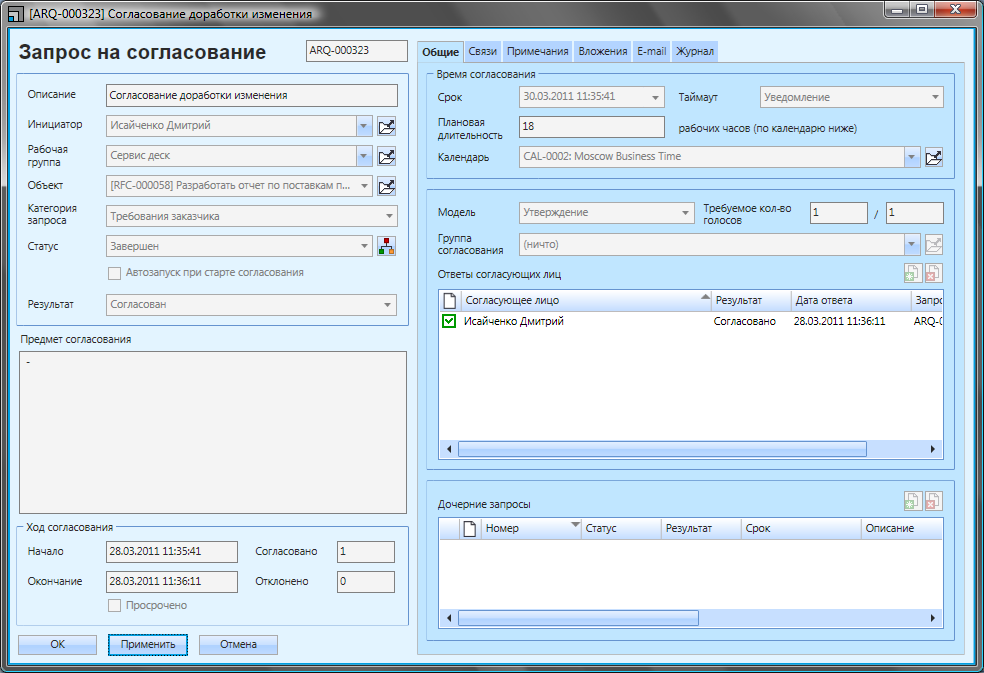The width and height of the screenshot is (984, 673).
Task: Open the Calendar record link icon
Action: (x=934, y=157)
